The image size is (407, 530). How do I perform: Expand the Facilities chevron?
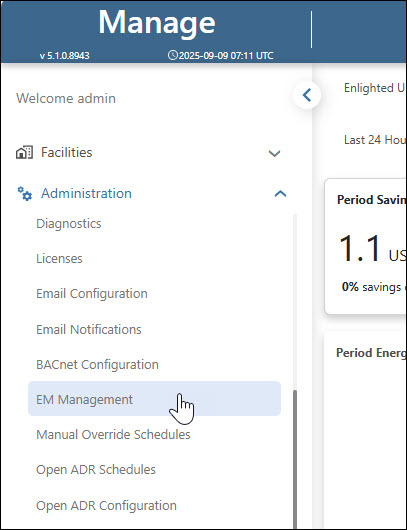[274, 153]
